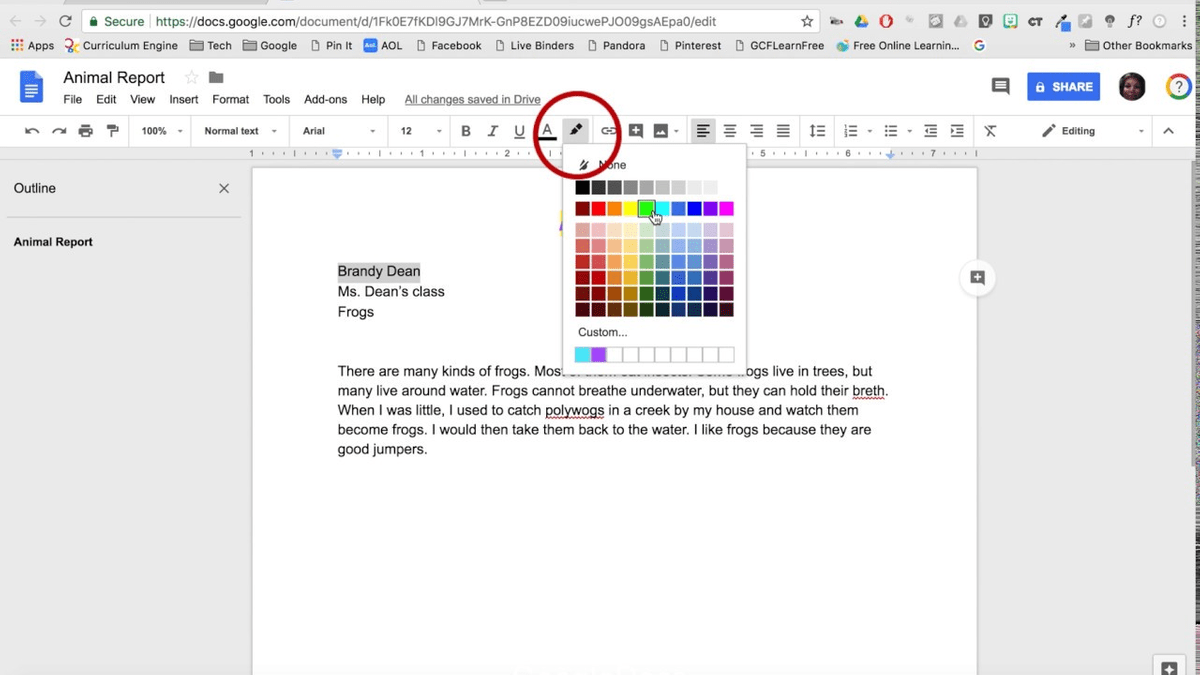Screen dimensions: 1200x675
Task: Close the Outline panel
Action: (224, 188)
